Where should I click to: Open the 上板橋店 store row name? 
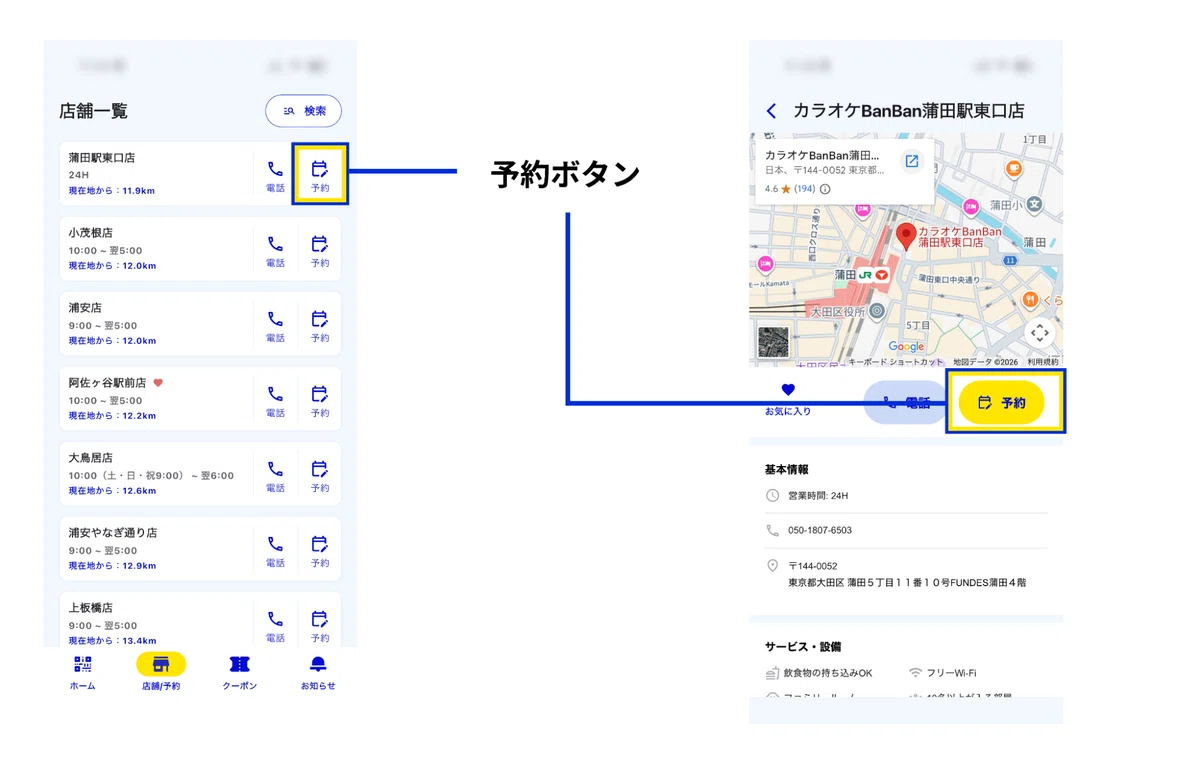tap(91, 608)
